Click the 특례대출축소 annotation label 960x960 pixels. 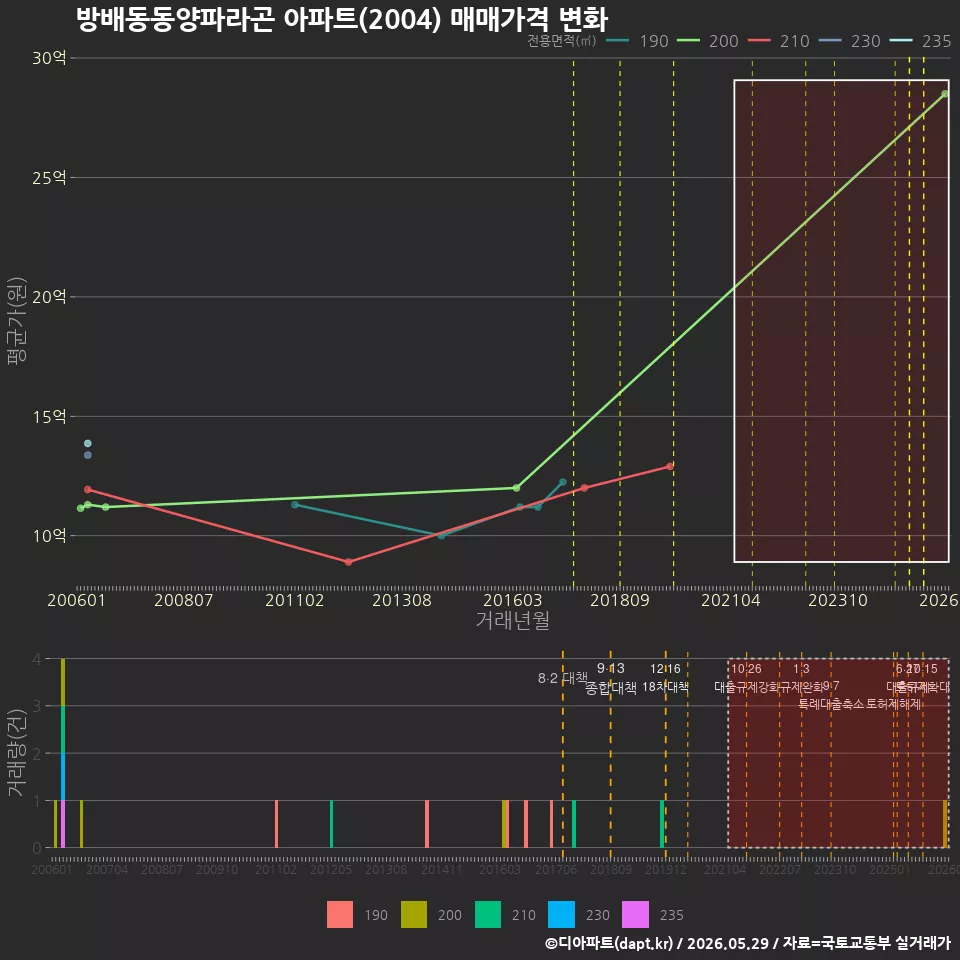831,704
